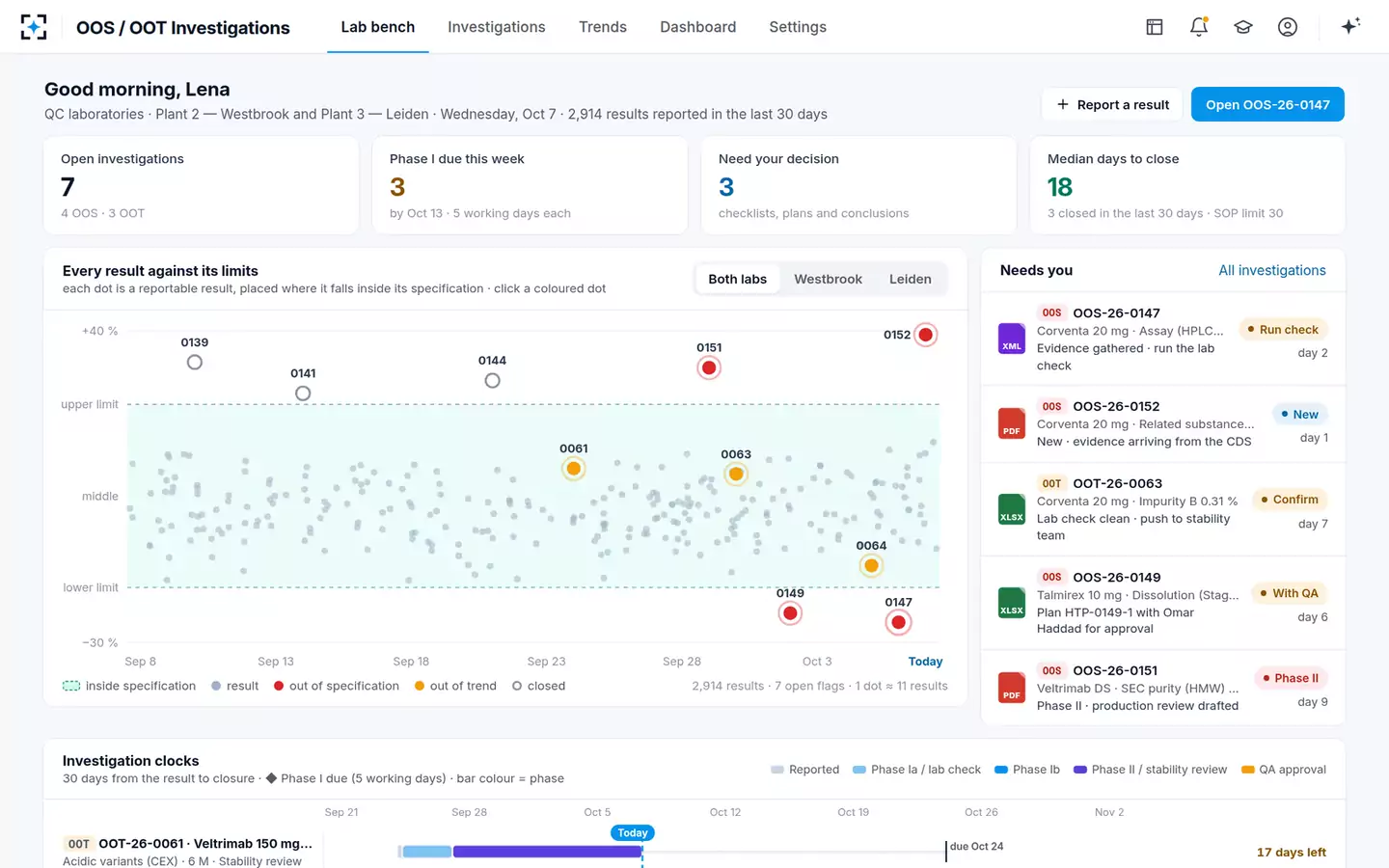Viewport: 1389px width, 868px height.
Task: Open the graduation cap learning icon
Action: (1243, 27)
